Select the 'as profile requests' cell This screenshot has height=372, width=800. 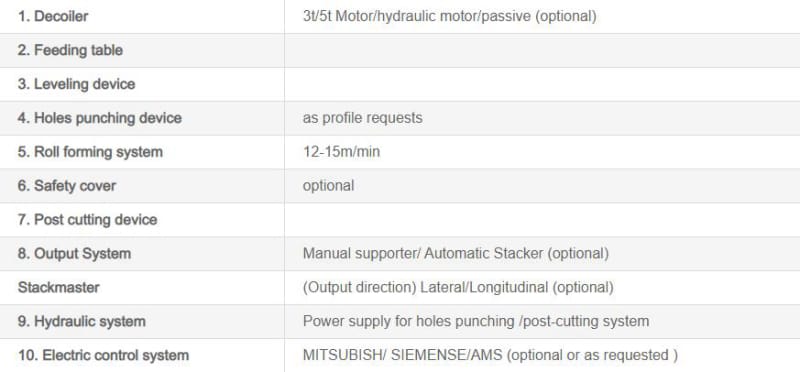(x=362, y=118)
